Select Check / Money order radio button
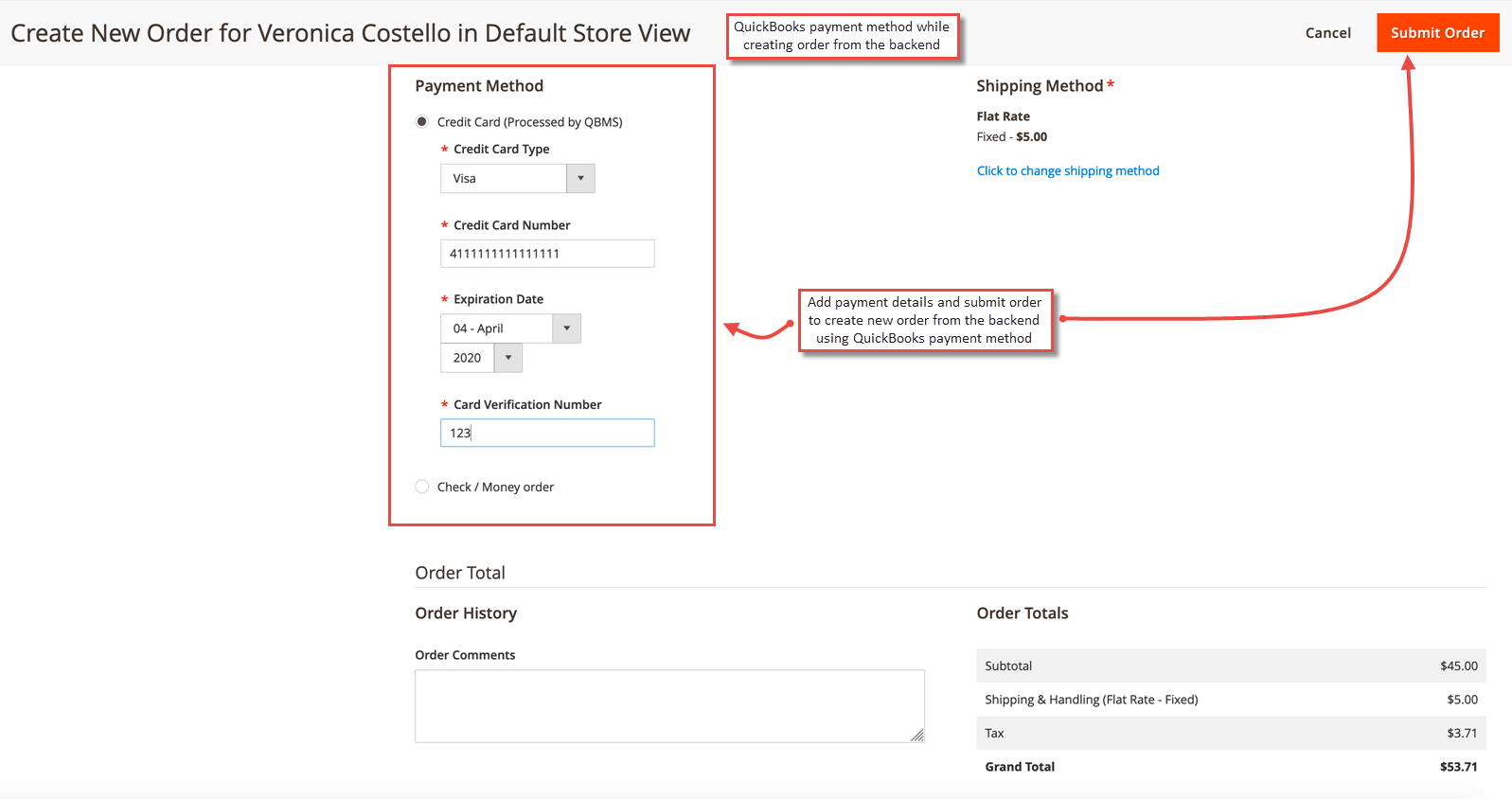The image size is (1512, 799). 422,487
